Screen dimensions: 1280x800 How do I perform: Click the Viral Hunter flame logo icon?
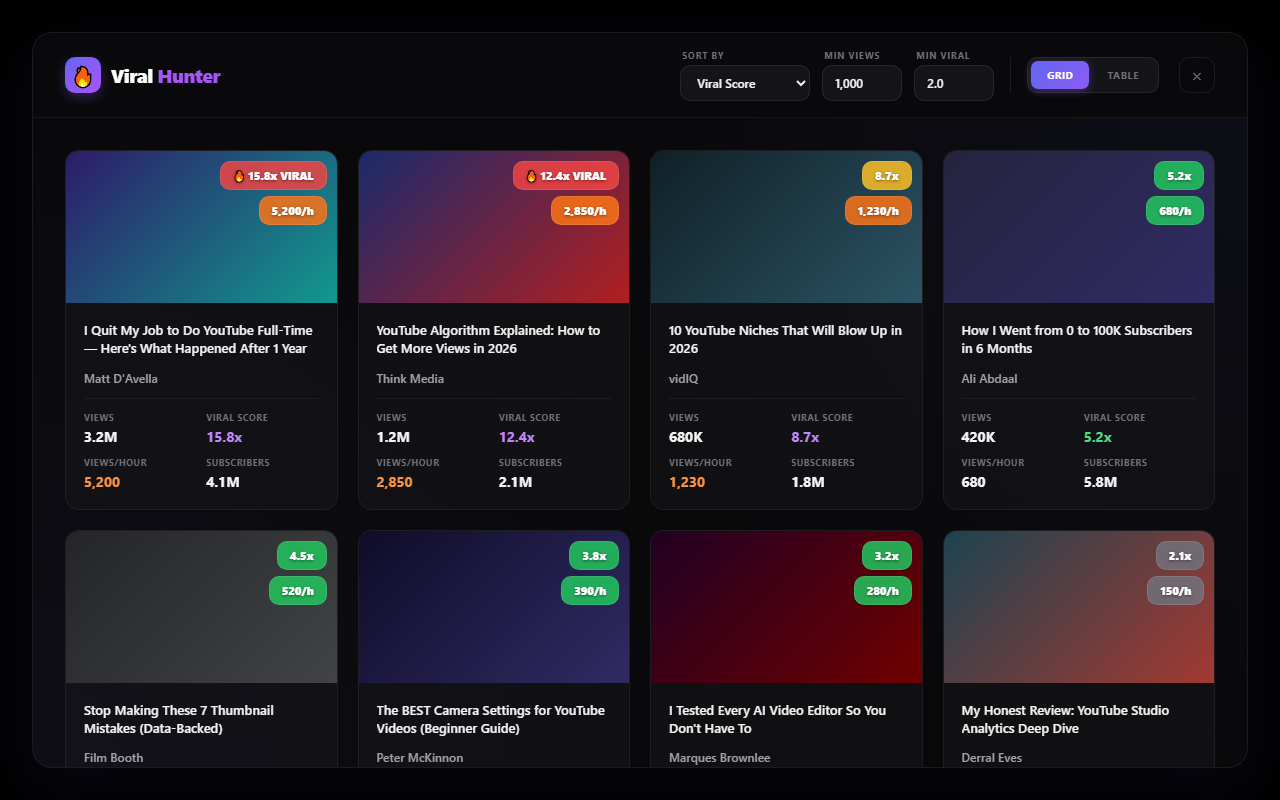click(83, 75)
